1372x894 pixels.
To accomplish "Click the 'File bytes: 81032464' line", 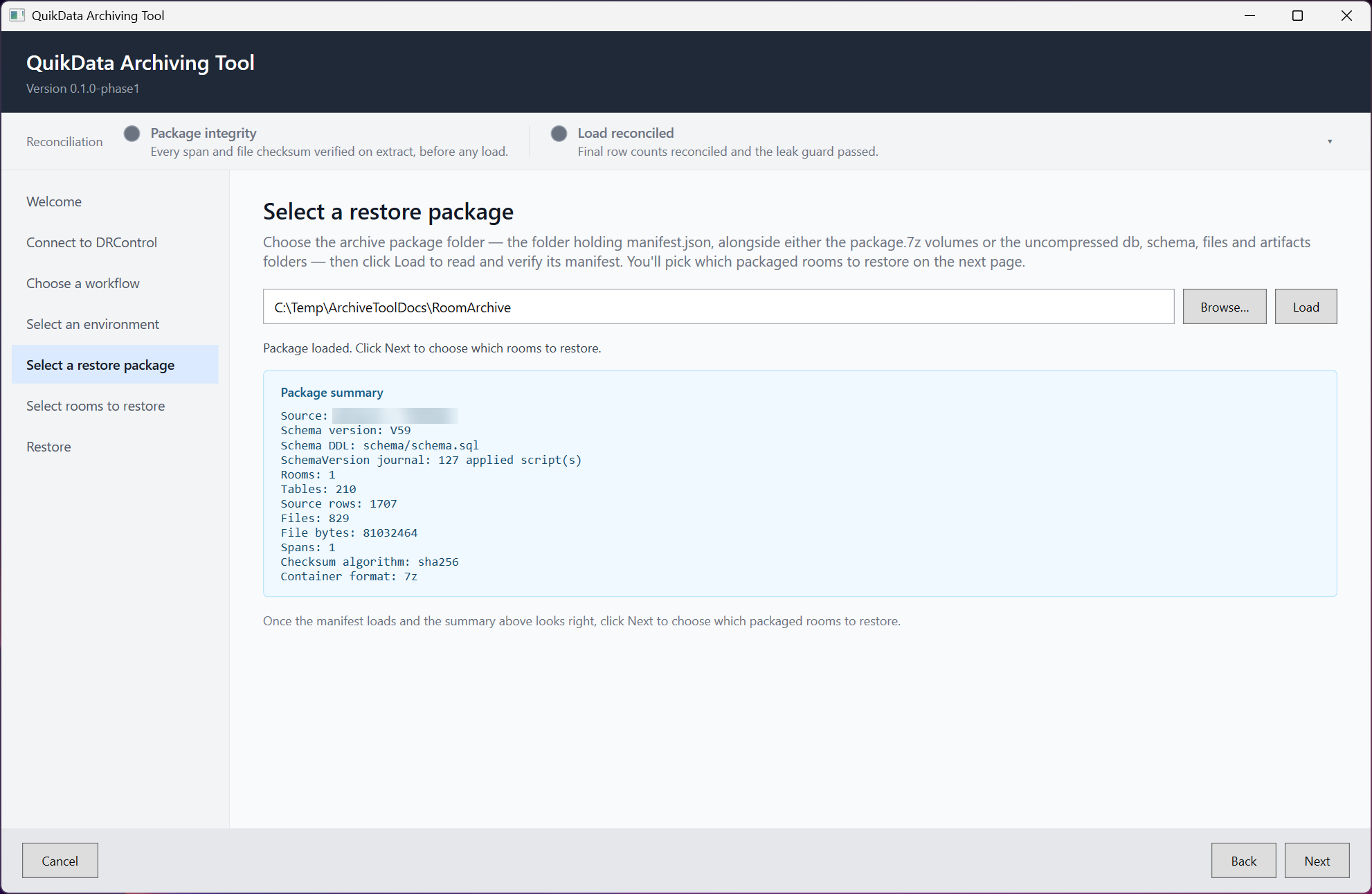I will pyautogui.click(x=349, y=533).
